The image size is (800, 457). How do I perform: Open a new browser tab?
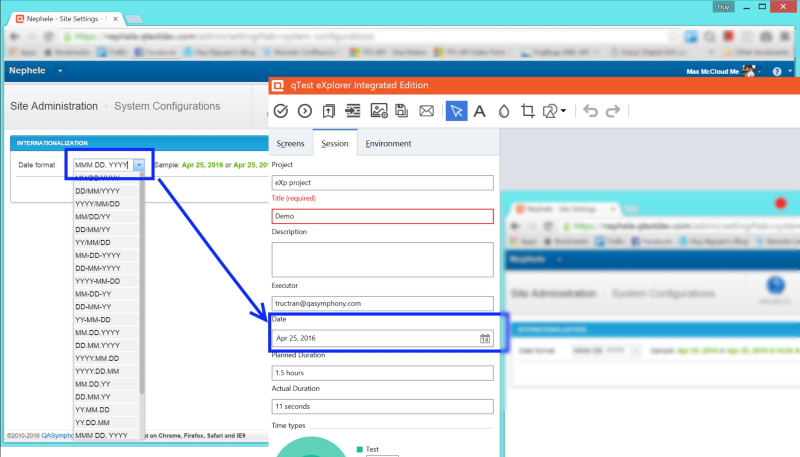tap(134, 19)
